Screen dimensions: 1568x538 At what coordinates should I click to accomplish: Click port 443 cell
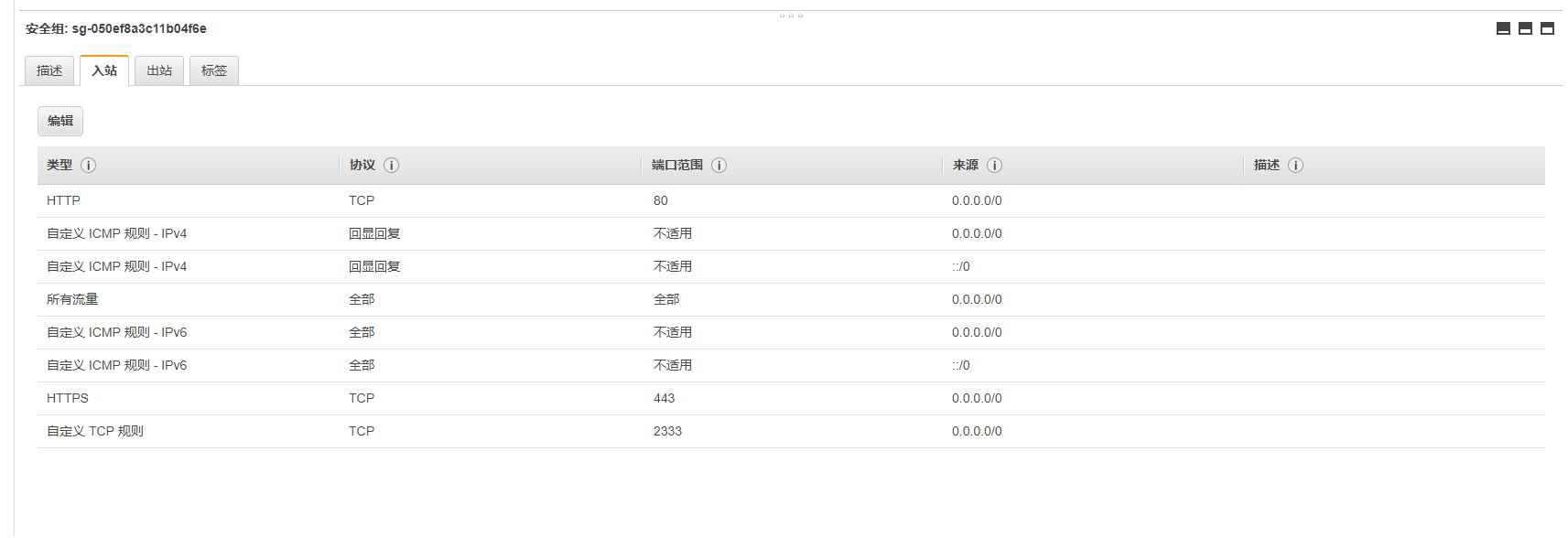(664, 398)
